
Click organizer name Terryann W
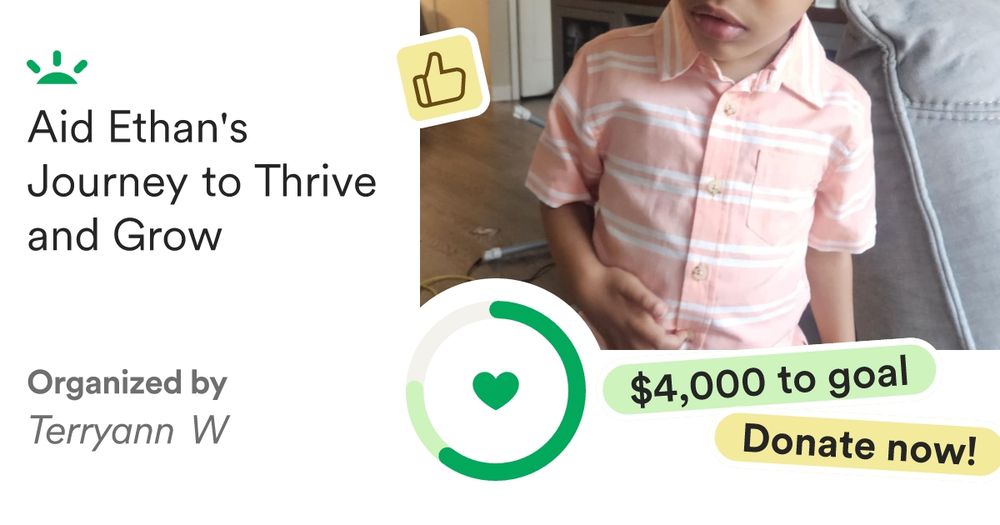128,431
